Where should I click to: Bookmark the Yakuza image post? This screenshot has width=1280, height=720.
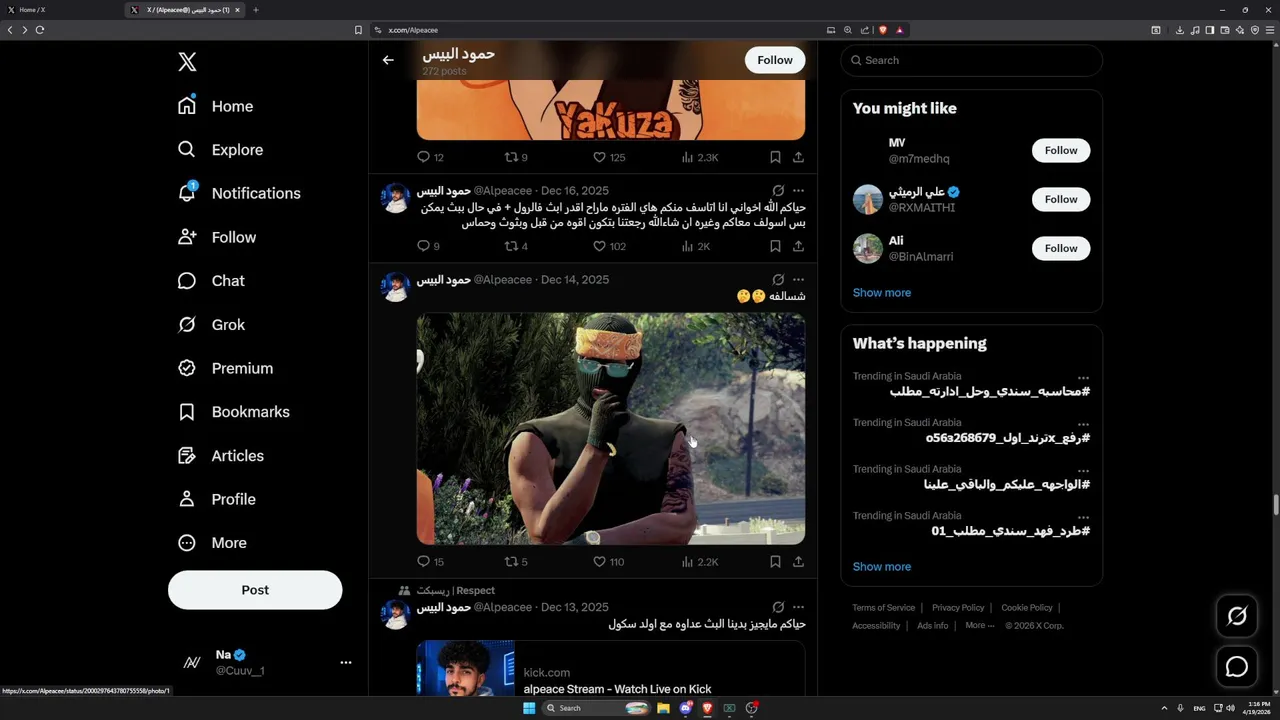pyautogui.click(x=775, y=157)
